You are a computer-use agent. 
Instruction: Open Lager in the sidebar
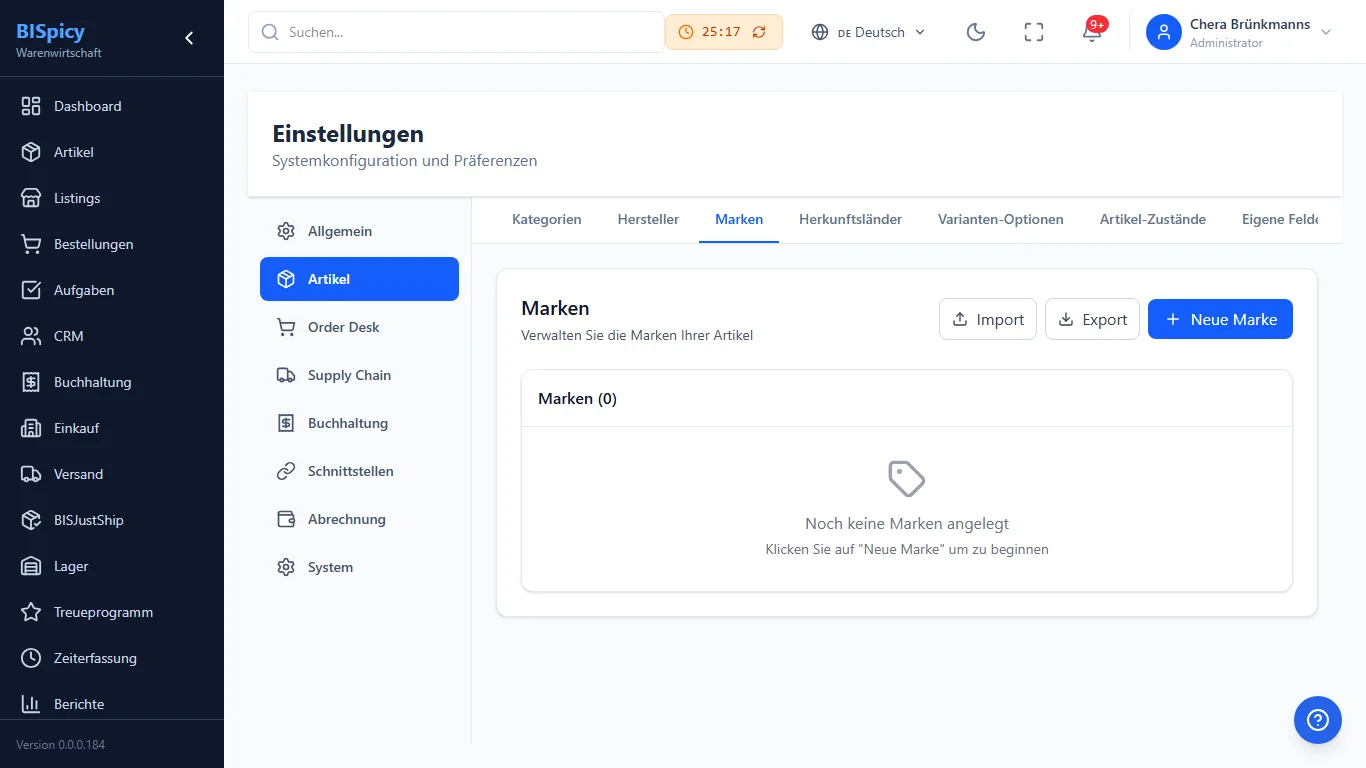pos(112,566)
